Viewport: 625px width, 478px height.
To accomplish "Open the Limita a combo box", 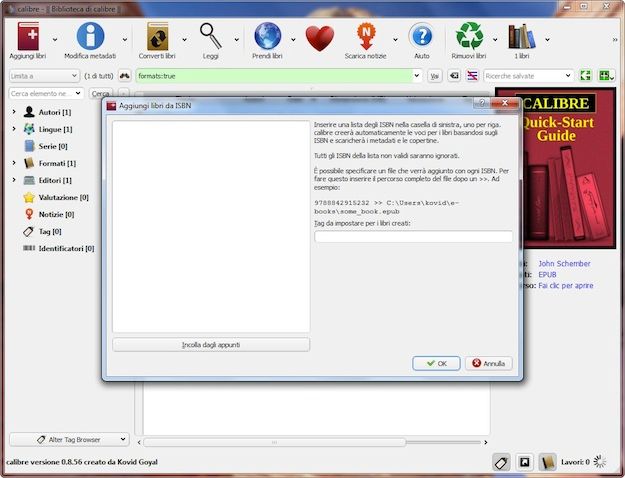I will click(x=44, y=76).
